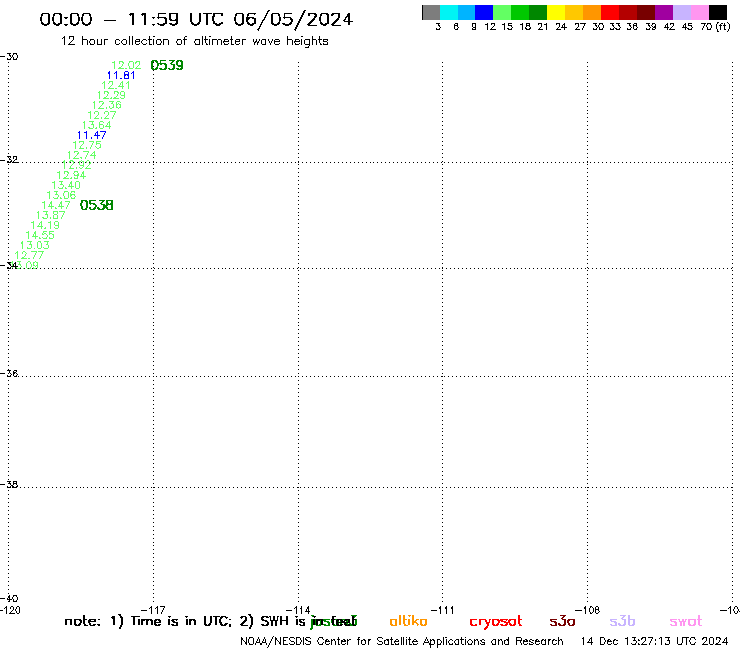The height and width of the screenshot is (650, 740).
Task: Click the blue wave height value 11.47
Action: (92, 135)
